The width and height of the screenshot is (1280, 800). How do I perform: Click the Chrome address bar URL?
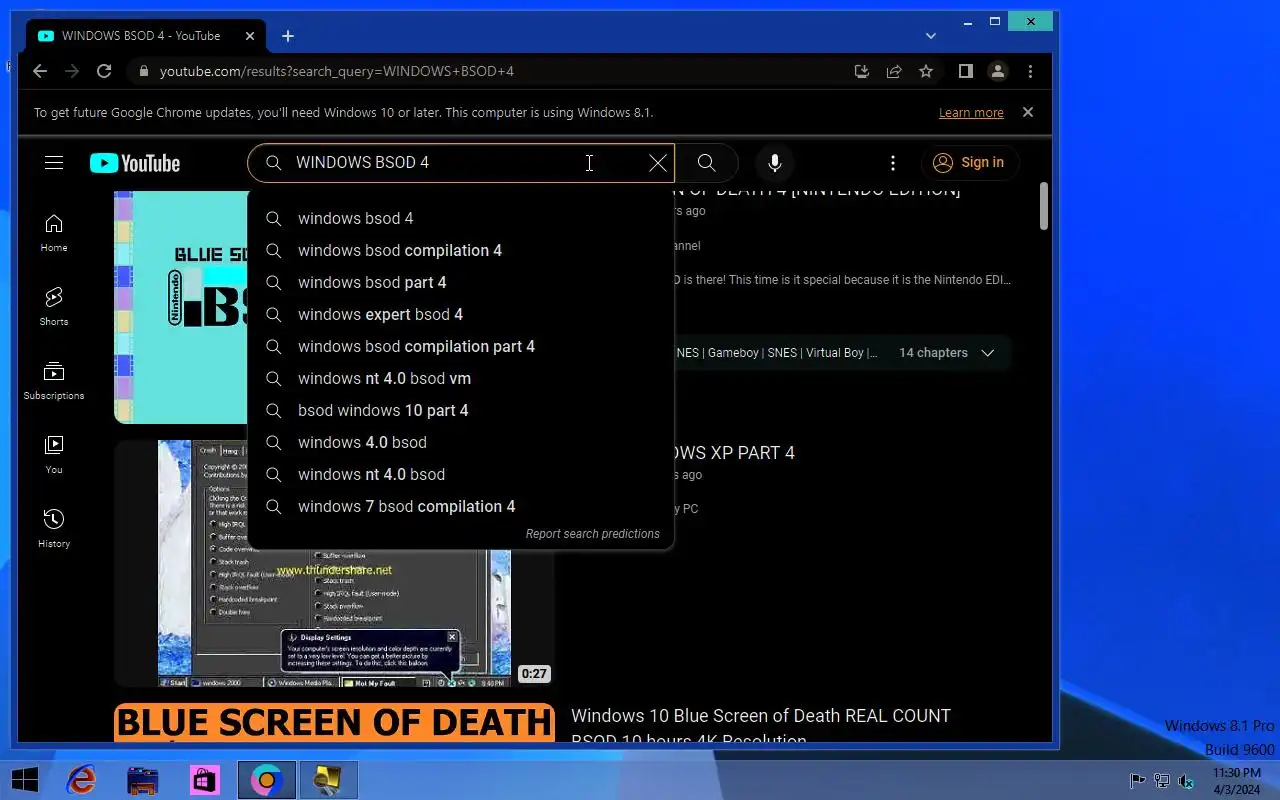point(337,71)
